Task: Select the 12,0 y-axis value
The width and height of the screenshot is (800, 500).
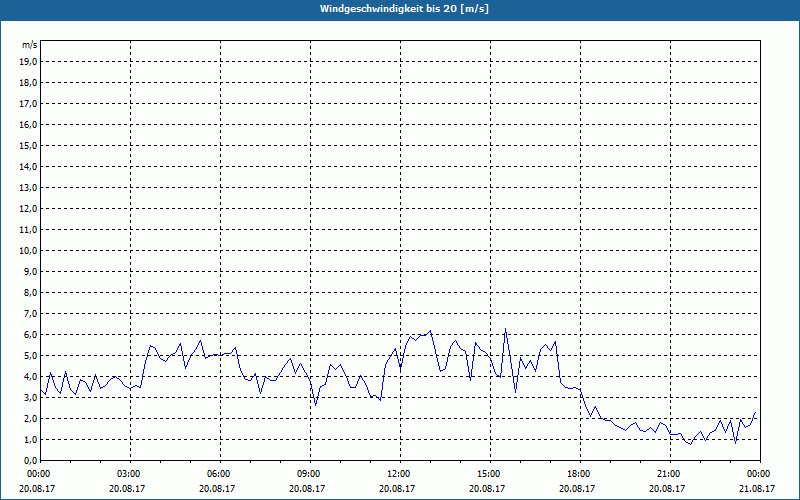Action: [28, 208]
